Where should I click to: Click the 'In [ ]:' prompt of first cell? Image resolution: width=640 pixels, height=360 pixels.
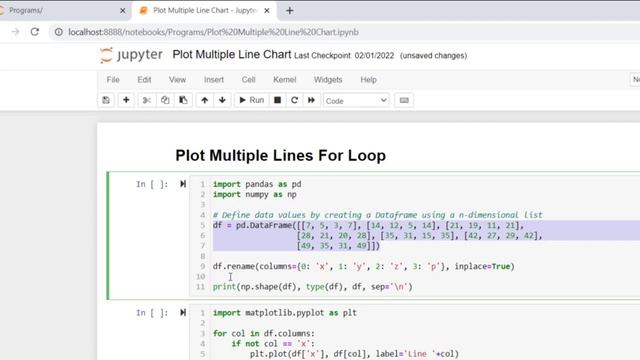point(152,184)
